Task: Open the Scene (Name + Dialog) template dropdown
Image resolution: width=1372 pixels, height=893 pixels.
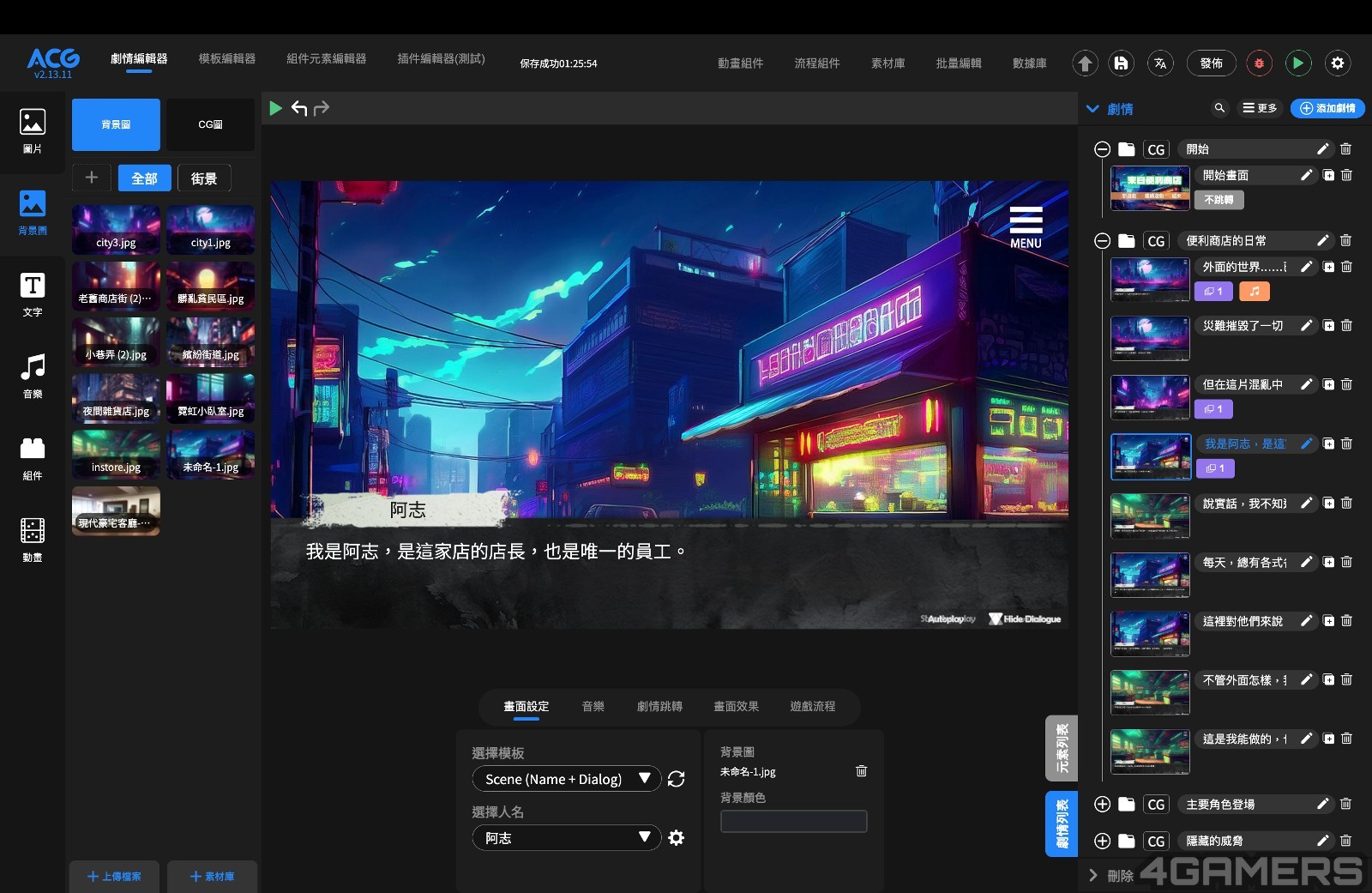Action: (x=566, y=779)
